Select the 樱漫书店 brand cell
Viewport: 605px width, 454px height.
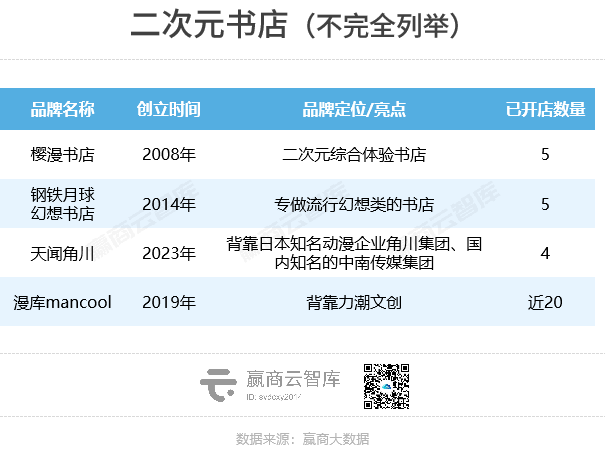pos(63,155)
